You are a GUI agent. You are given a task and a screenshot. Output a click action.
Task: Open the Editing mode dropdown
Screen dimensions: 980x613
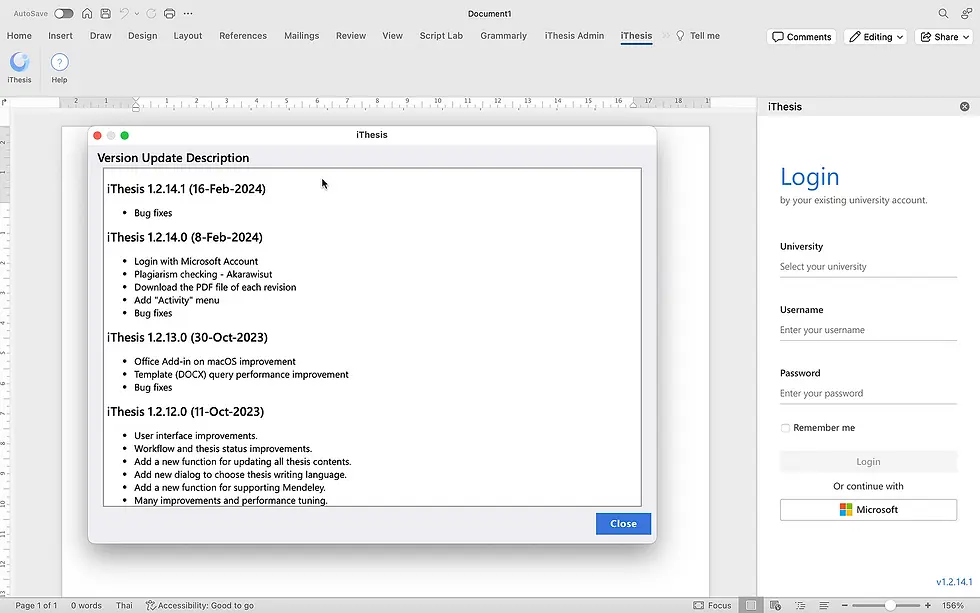click(x=875, y=37)
